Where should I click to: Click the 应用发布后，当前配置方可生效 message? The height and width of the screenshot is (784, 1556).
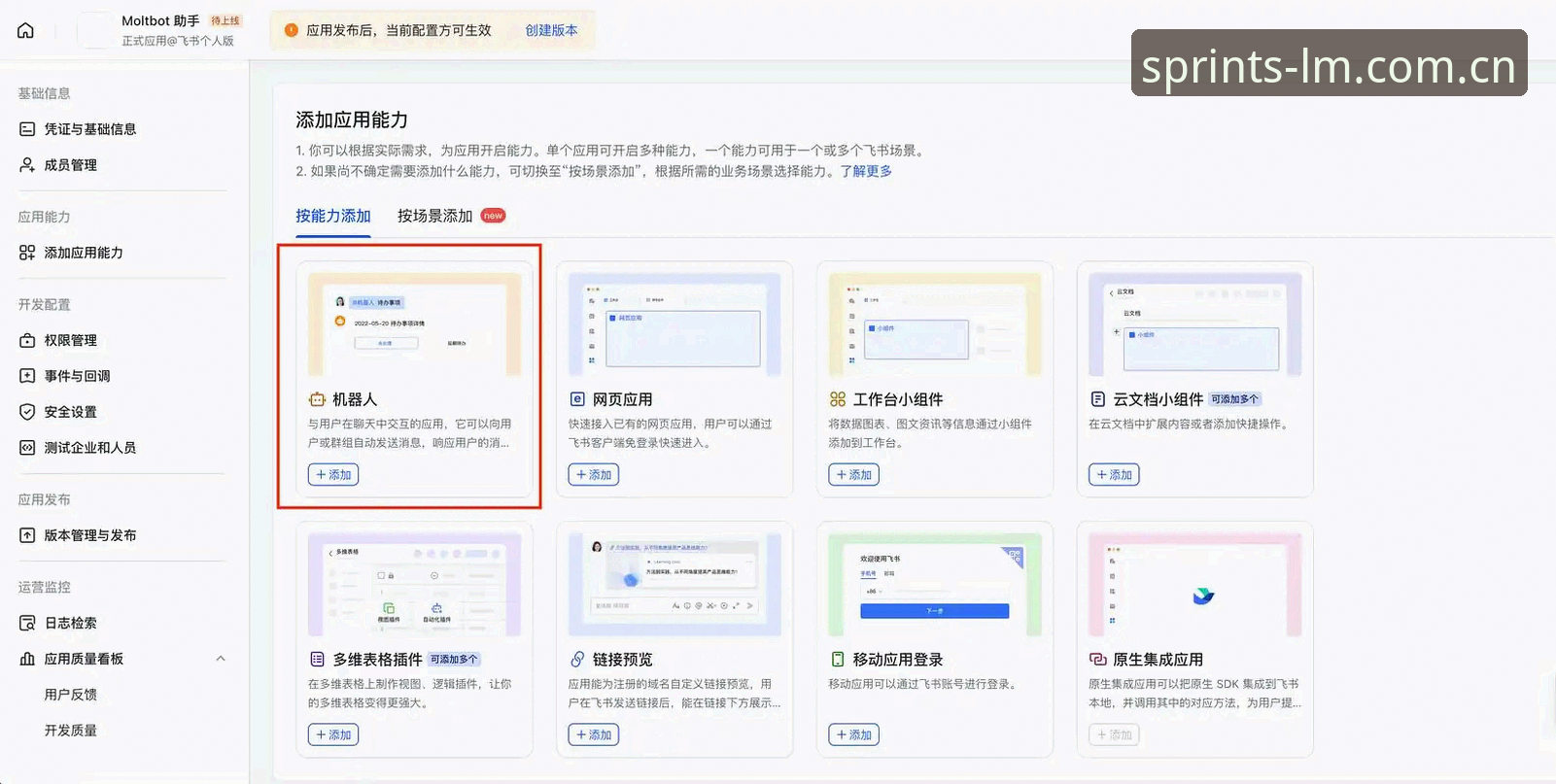(398, 30)
